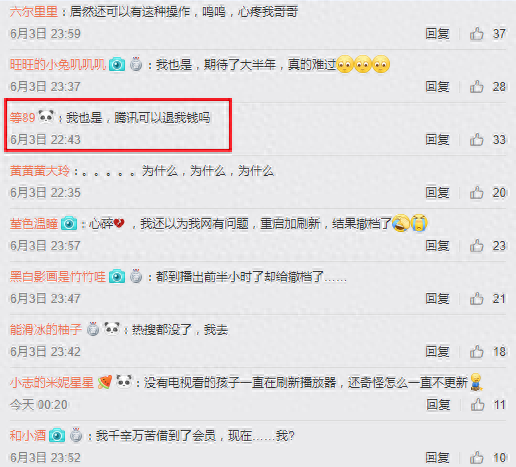This screenshot has width=516, height=467.
Task: Click the panda badge beside 等89
Action: (x=46, y=116)
